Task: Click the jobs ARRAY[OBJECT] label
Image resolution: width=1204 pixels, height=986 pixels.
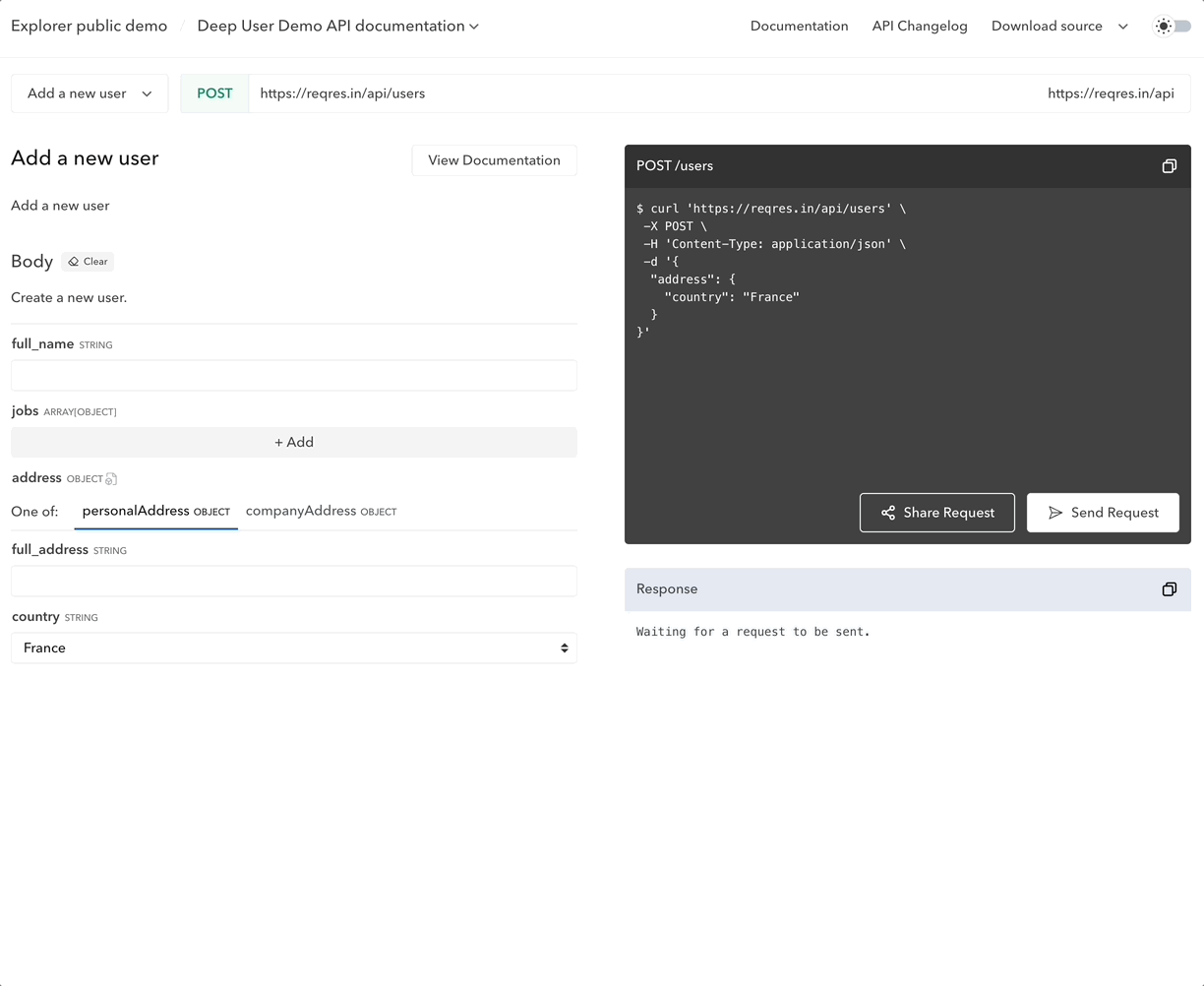Action: point(64,411)
